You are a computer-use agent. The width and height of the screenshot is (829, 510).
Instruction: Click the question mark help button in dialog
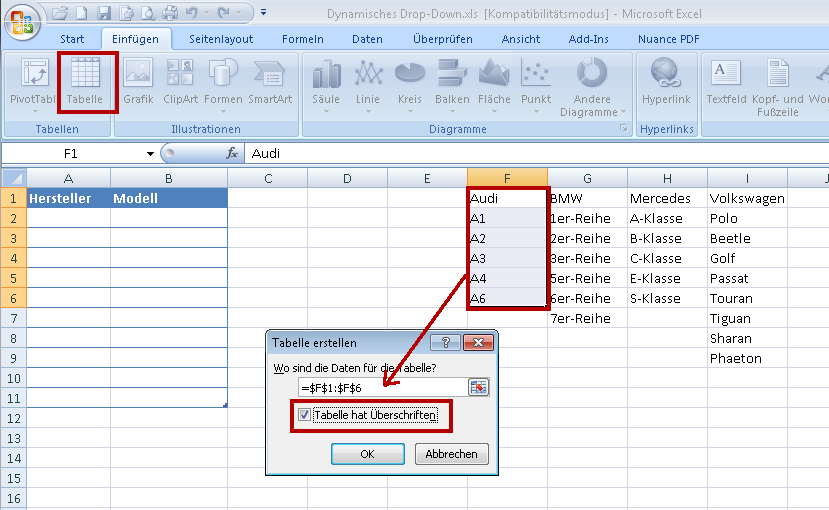click(x=445, y=342)
